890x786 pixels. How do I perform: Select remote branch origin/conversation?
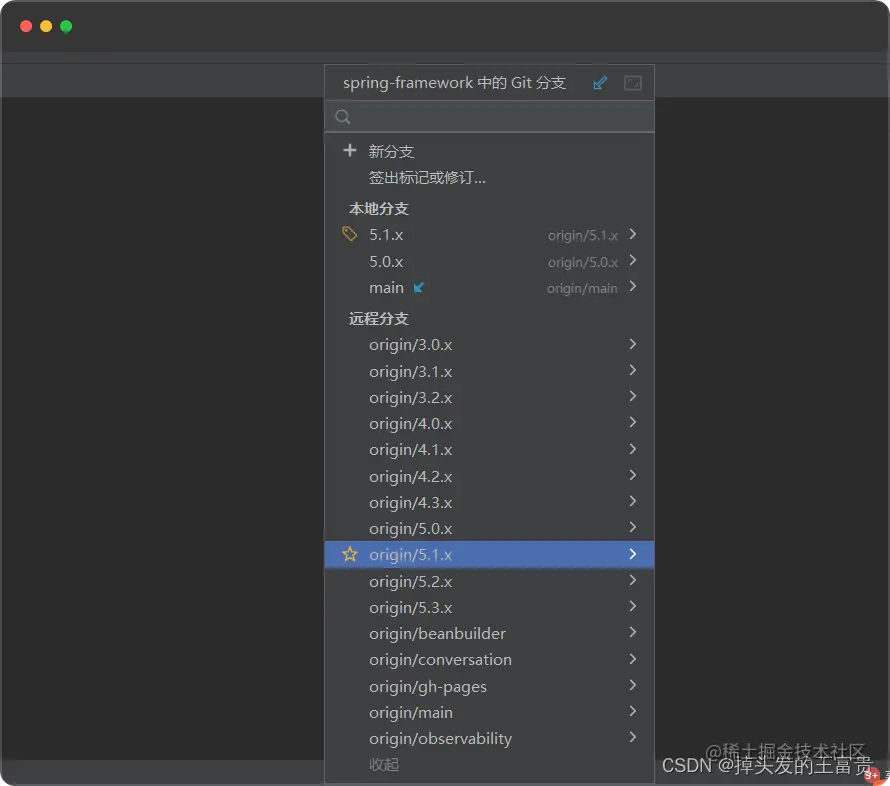tap(440, 660)
